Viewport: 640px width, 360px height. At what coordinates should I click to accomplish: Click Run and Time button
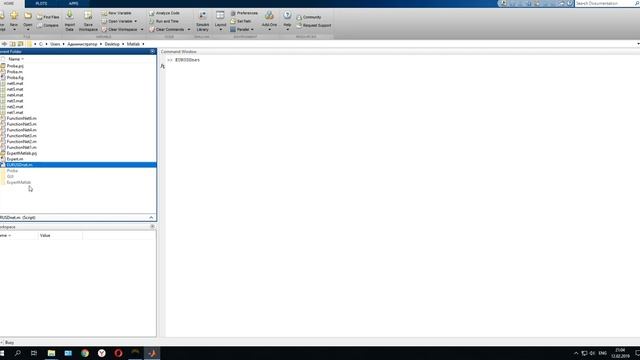click(164, 21)
